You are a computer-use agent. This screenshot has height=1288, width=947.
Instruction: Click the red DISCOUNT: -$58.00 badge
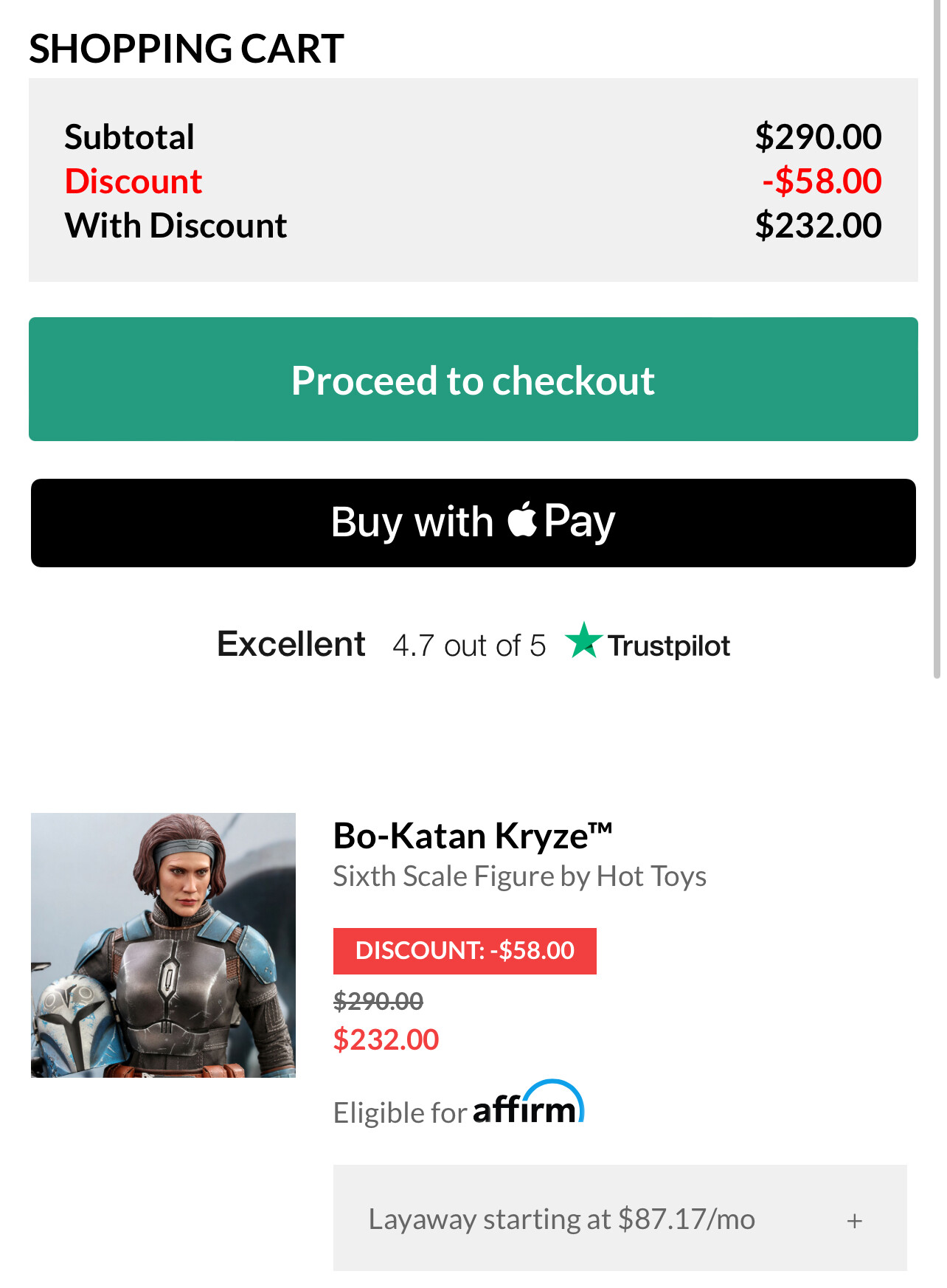click(465, 951)
